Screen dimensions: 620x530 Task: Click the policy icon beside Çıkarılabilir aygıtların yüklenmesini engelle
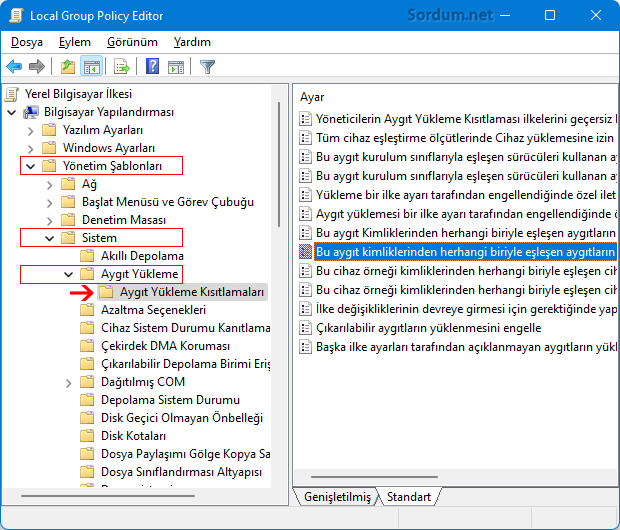pos(305,328)
